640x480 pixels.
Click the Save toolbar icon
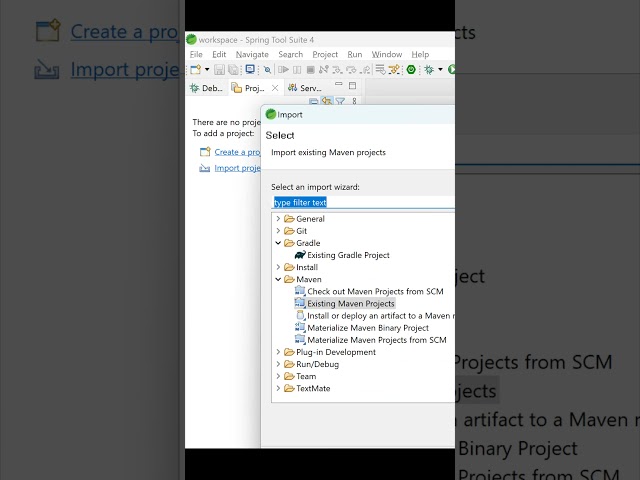[x=219, y=69]
